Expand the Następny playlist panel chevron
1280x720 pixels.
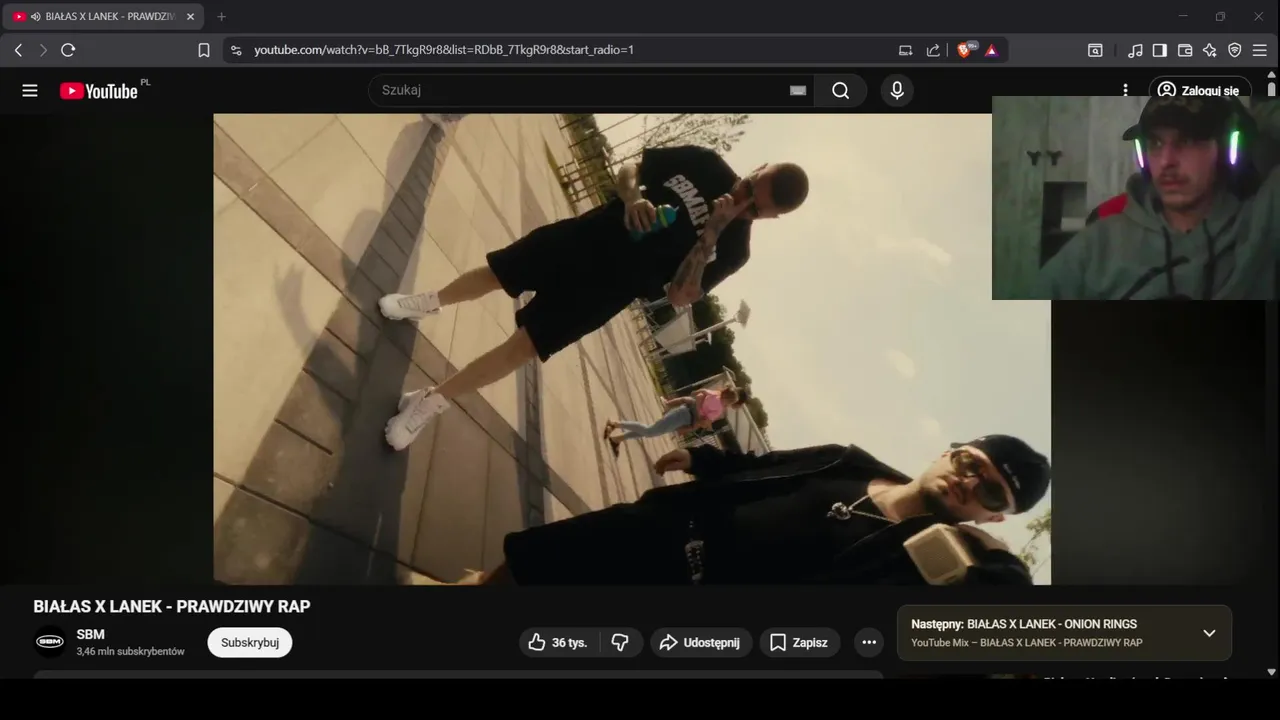pyautogui.click(x=1209, y=633)
